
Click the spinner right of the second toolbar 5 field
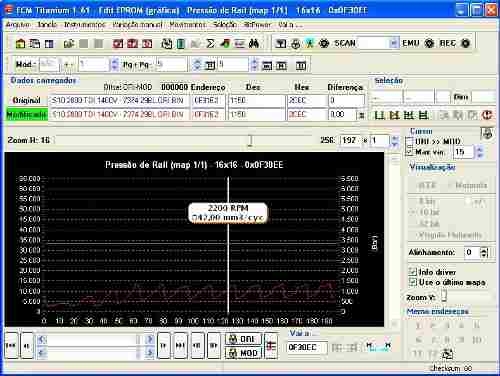click(254, 64)
